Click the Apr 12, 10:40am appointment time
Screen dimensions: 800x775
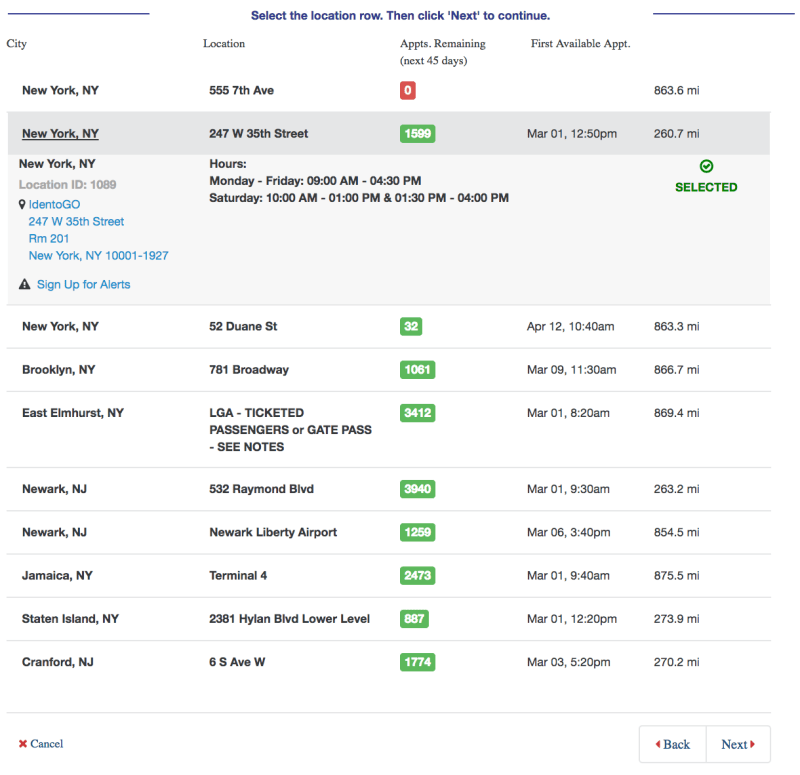570,327
